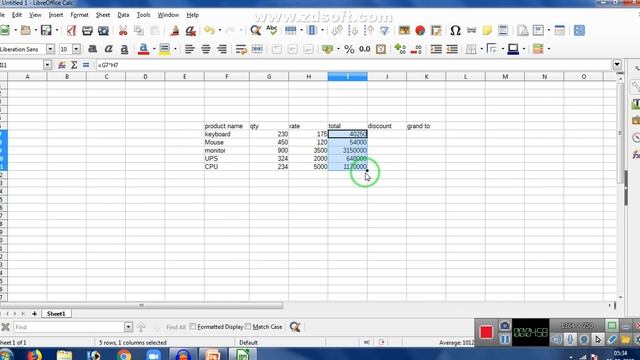Click the Export as PDF icon
This screenshot has height=360, width=640.
(x=71, y=30)
